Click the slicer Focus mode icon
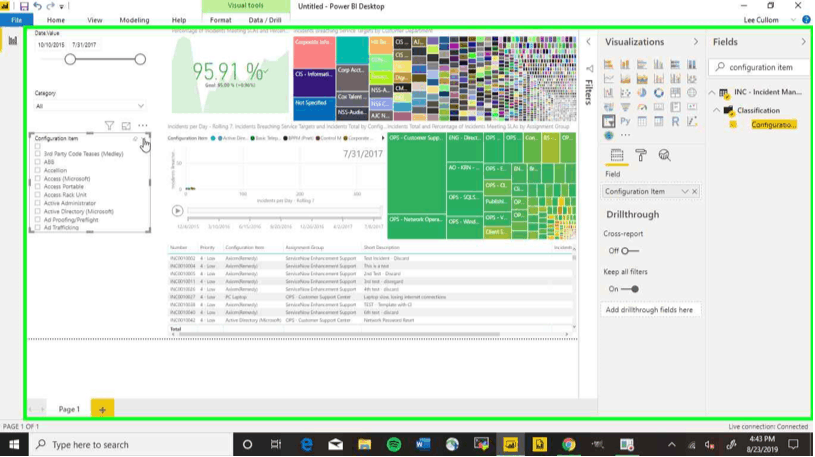Screen dimensions: 815x457 click(126, 125)
